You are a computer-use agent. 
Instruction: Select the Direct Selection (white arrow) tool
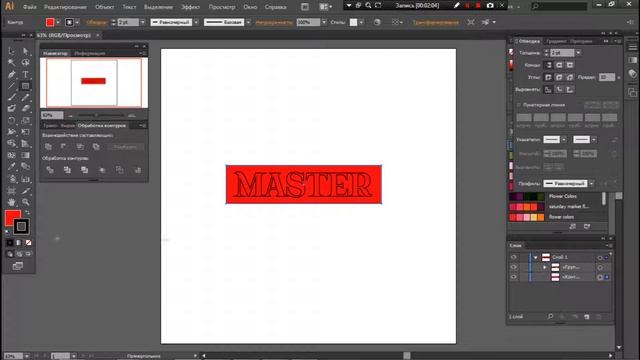point(25,51)
